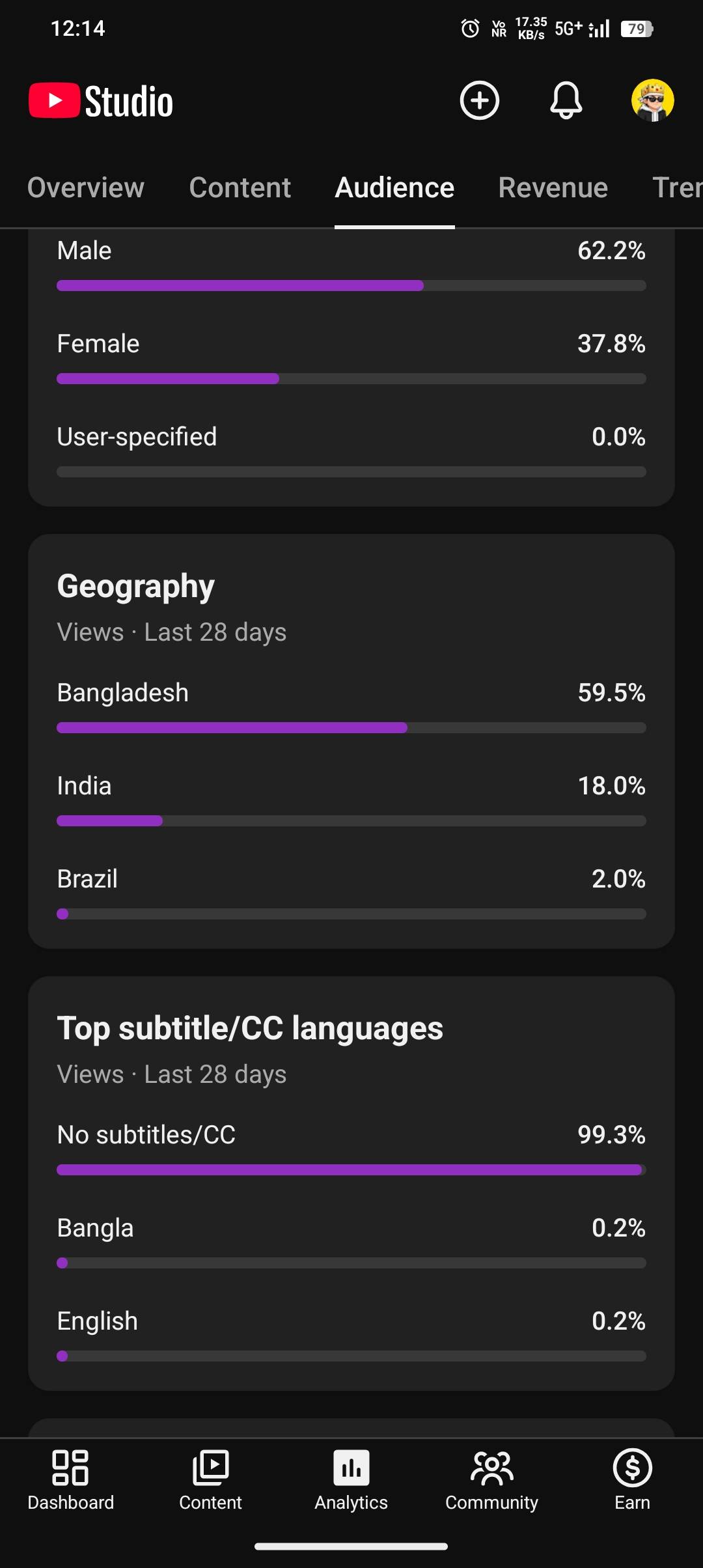Open the Earn section
Viewport: 703px width, 1568px height.
[x=632, y=1479]
